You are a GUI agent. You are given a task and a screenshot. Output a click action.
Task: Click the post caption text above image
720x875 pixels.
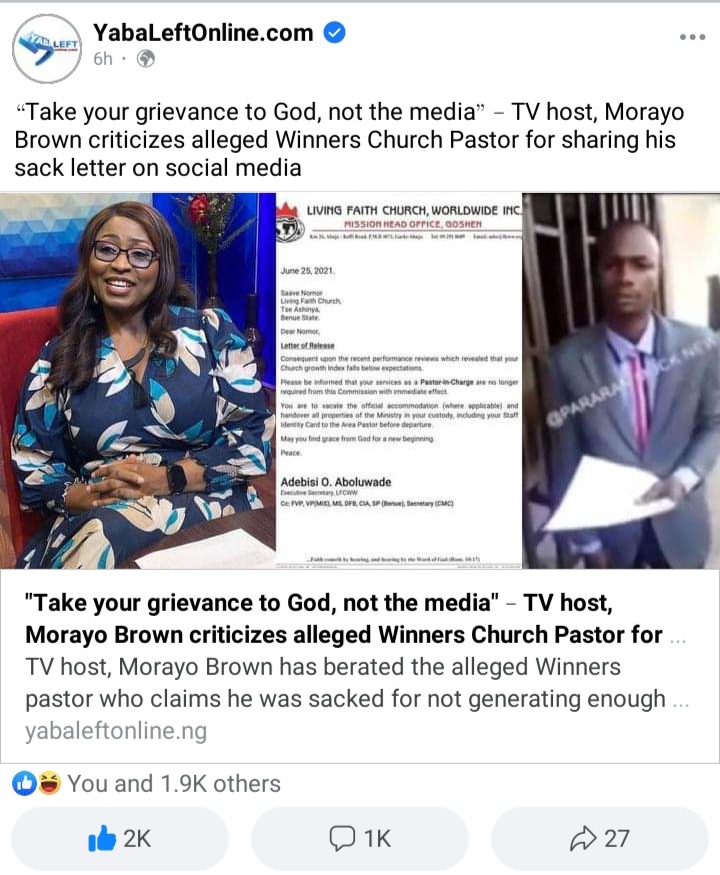coord(349,140)
